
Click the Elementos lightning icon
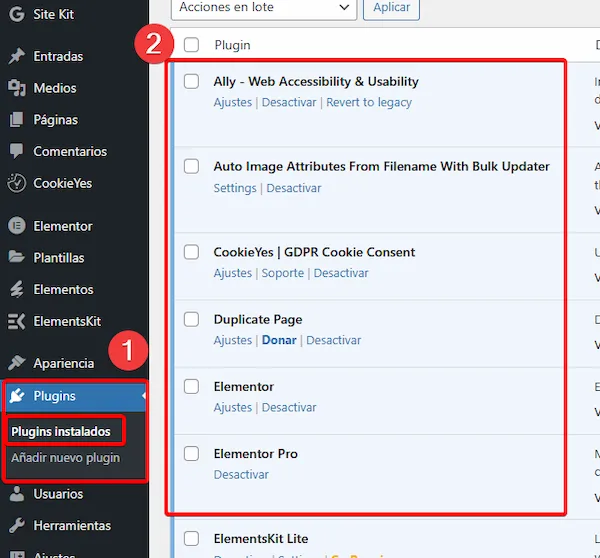[17, 289]
